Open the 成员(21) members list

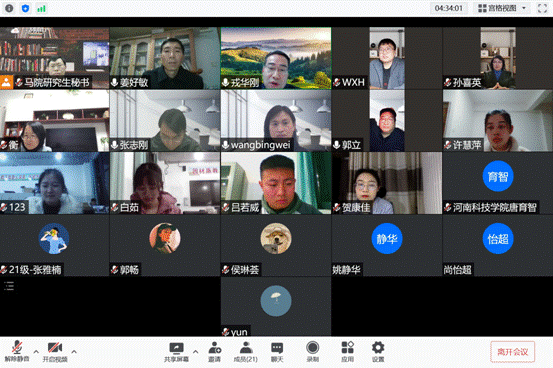[x=246, y=351]
